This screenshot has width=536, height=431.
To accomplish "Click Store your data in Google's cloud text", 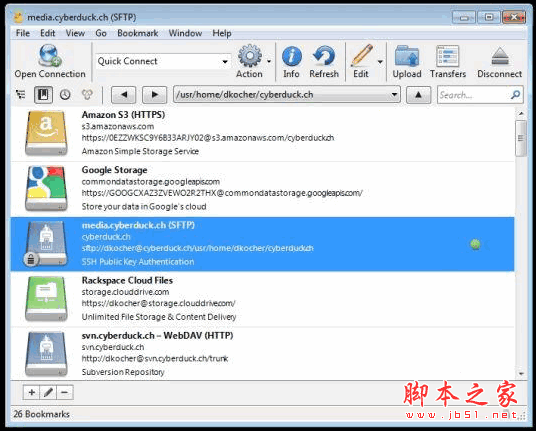I will [x=144, y=206].
